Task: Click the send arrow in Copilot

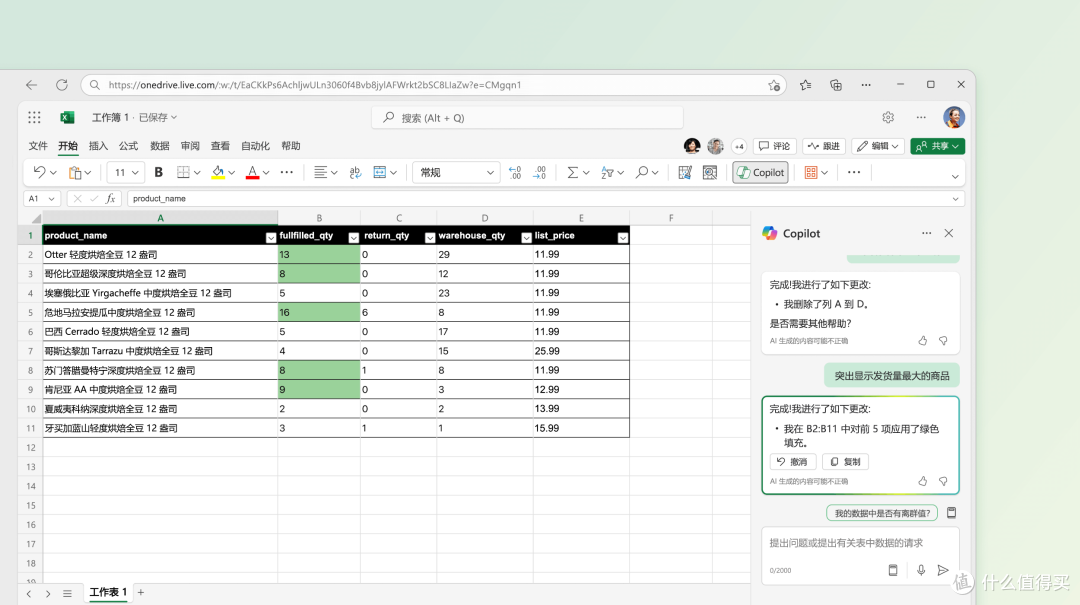Action: (943, 570)
